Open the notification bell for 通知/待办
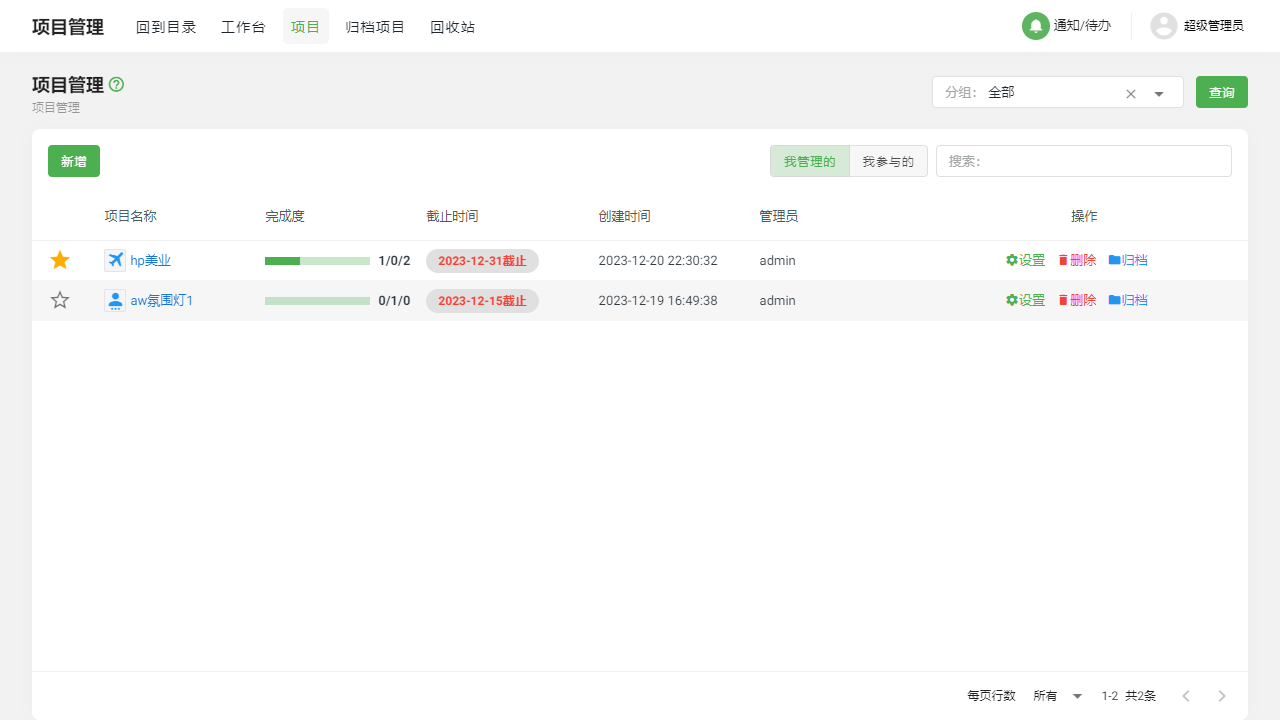Viewport: 1280px width, 720px height. tap(1035, 26)
